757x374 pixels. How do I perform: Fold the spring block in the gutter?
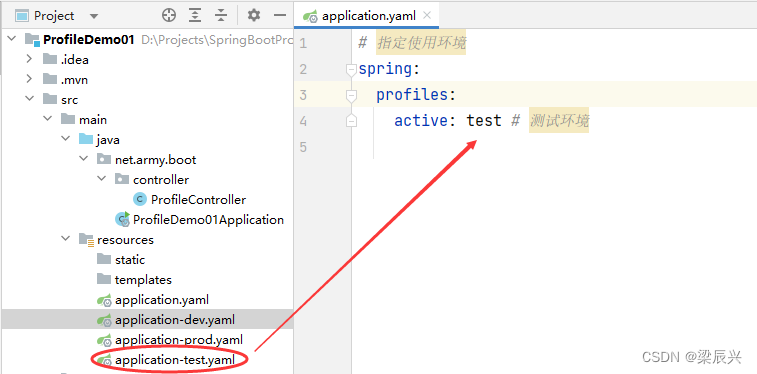click(x=351, y=70)
